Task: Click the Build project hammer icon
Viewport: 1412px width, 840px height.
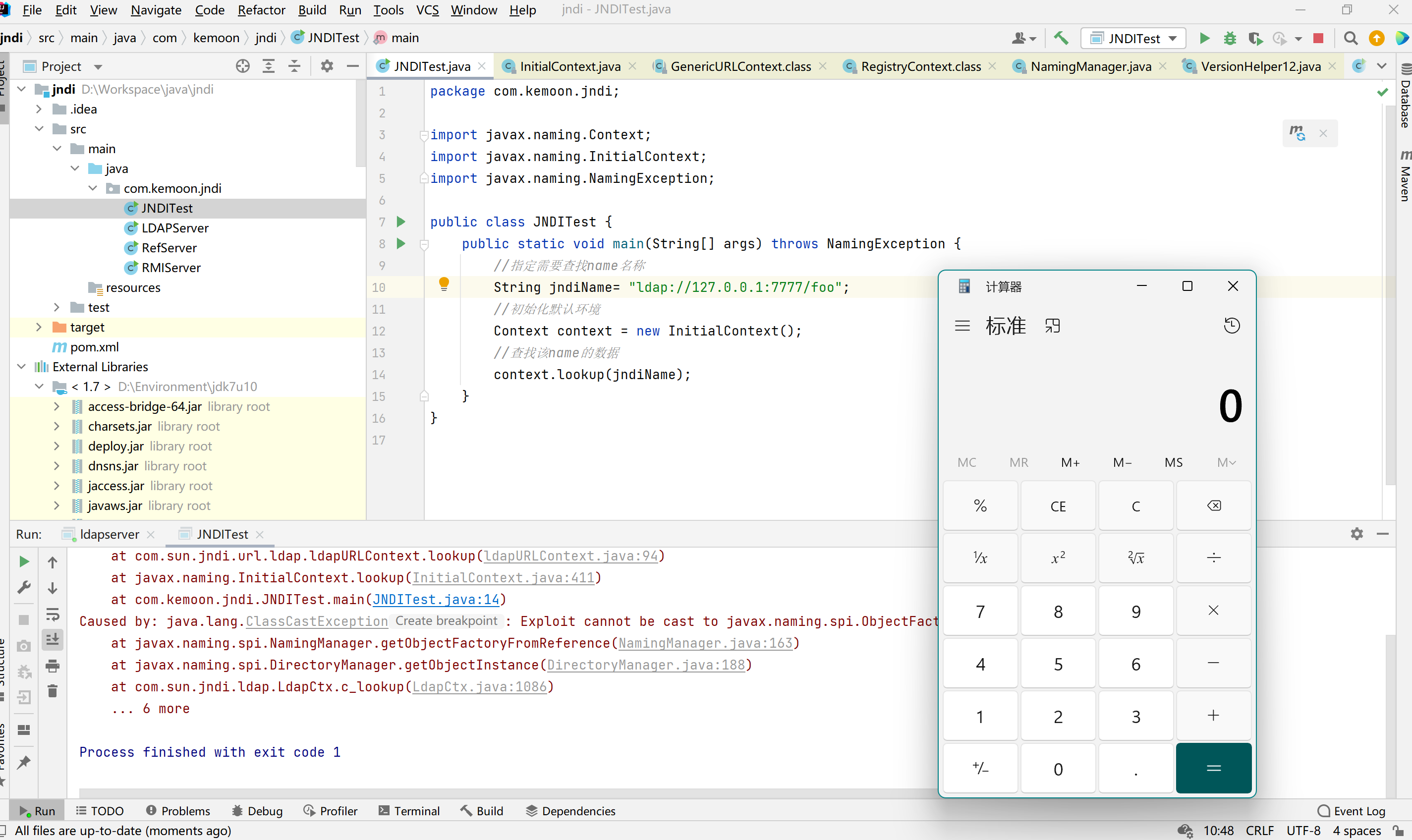Action: (1061, 38)
